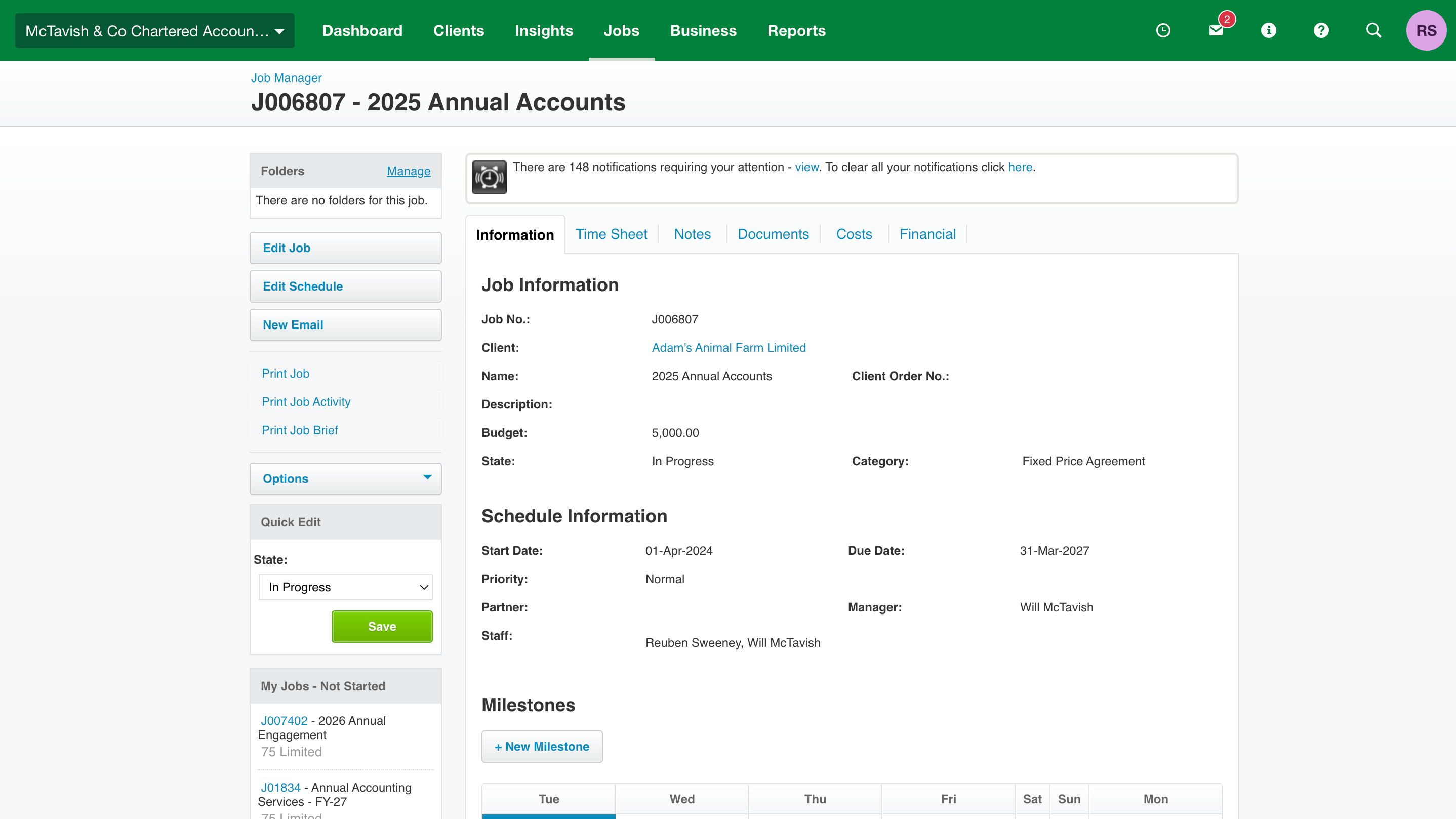Open the search magnifier icon

pyautogui.click(x=1373, y=30)
